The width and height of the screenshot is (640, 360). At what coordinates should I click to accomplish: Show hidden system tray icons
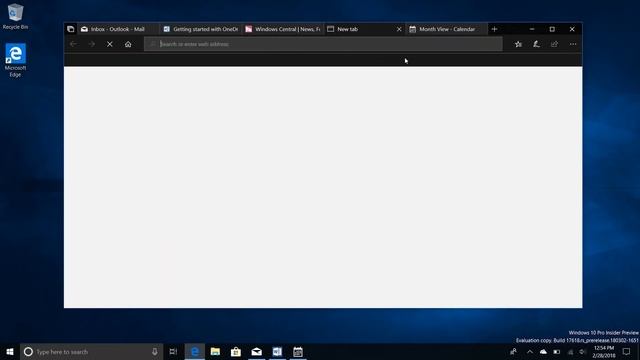coord(529,351)
